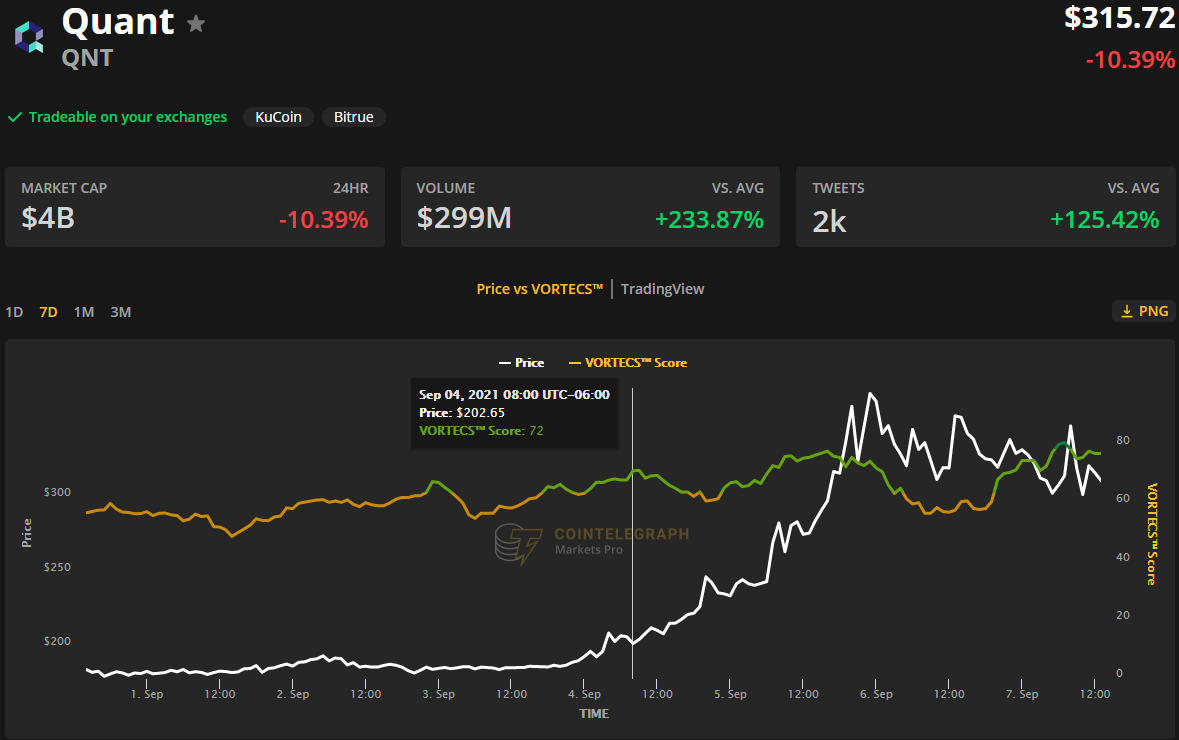The width and height of the screenshot is (1179, 740).
Task: Click the green tradeable checkmark icon
Action: [15, 117]
